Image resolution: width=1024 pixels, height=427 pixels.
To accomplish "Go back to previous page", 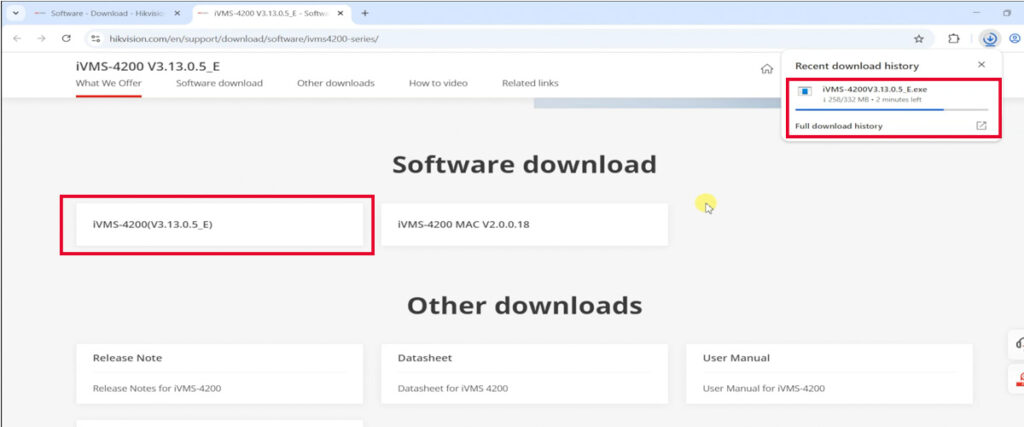I will click(x=17, y=38).
